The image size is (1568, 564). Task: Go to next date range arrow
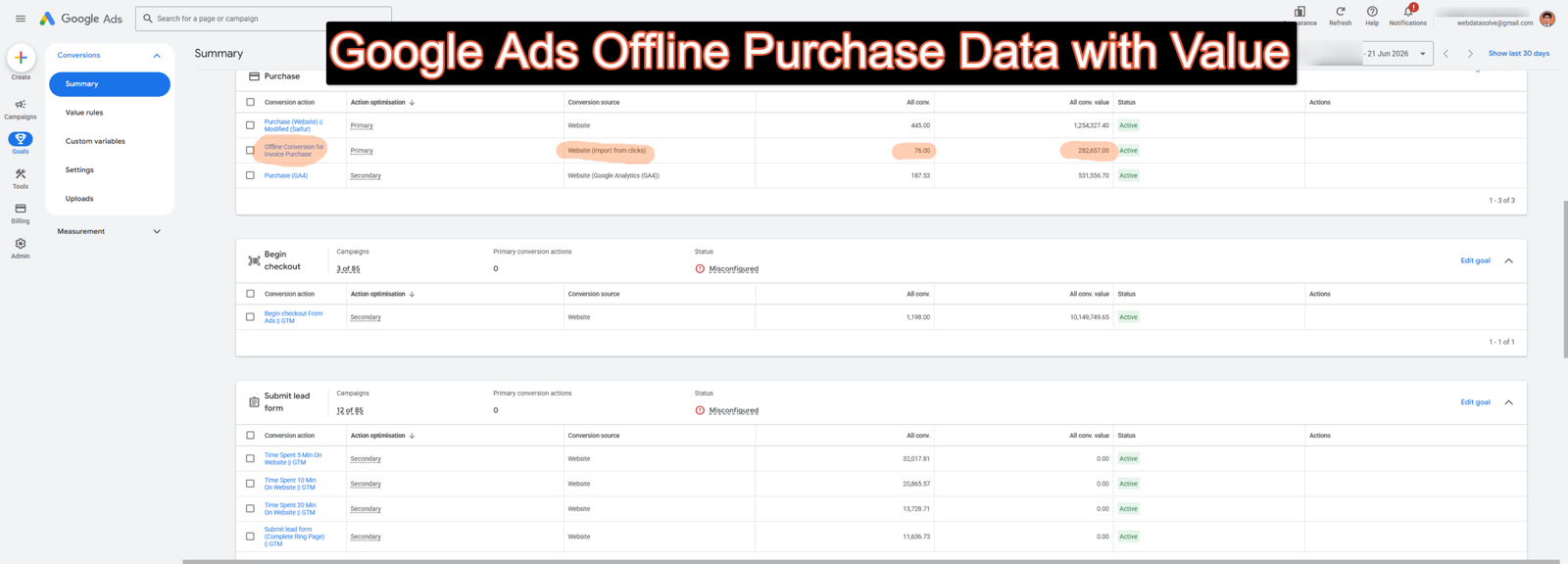[x=1470, y=54]
